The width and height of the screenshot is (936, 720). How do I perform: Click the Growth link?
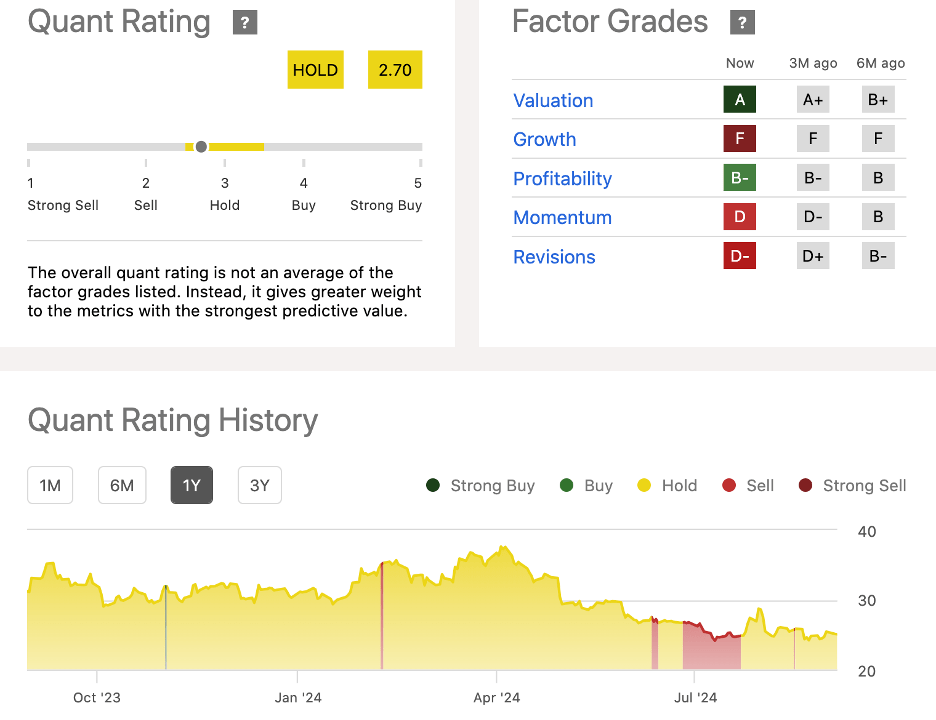click(544, 139)
